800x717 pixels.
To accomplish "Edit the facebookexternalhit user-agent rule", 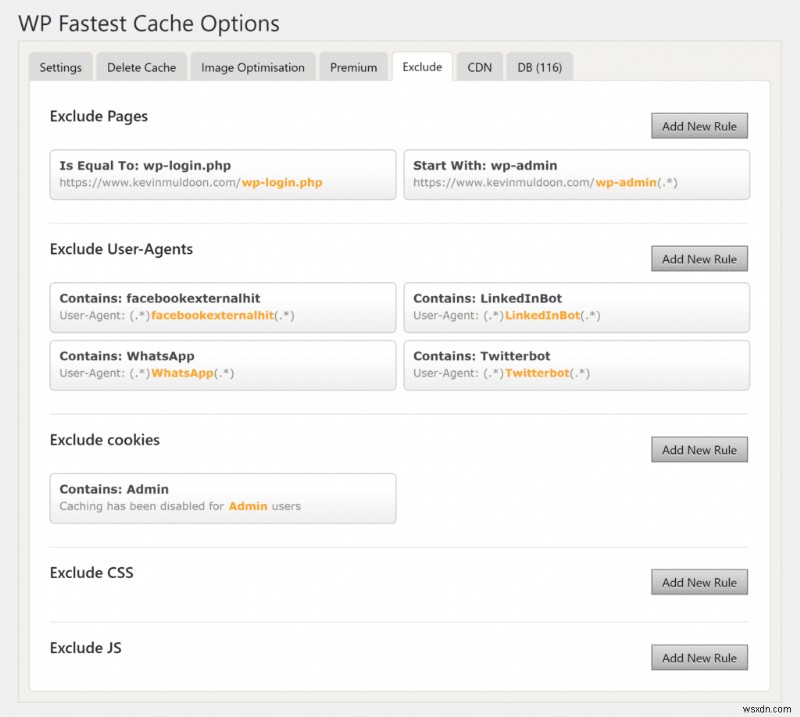I will pos(222,307).
